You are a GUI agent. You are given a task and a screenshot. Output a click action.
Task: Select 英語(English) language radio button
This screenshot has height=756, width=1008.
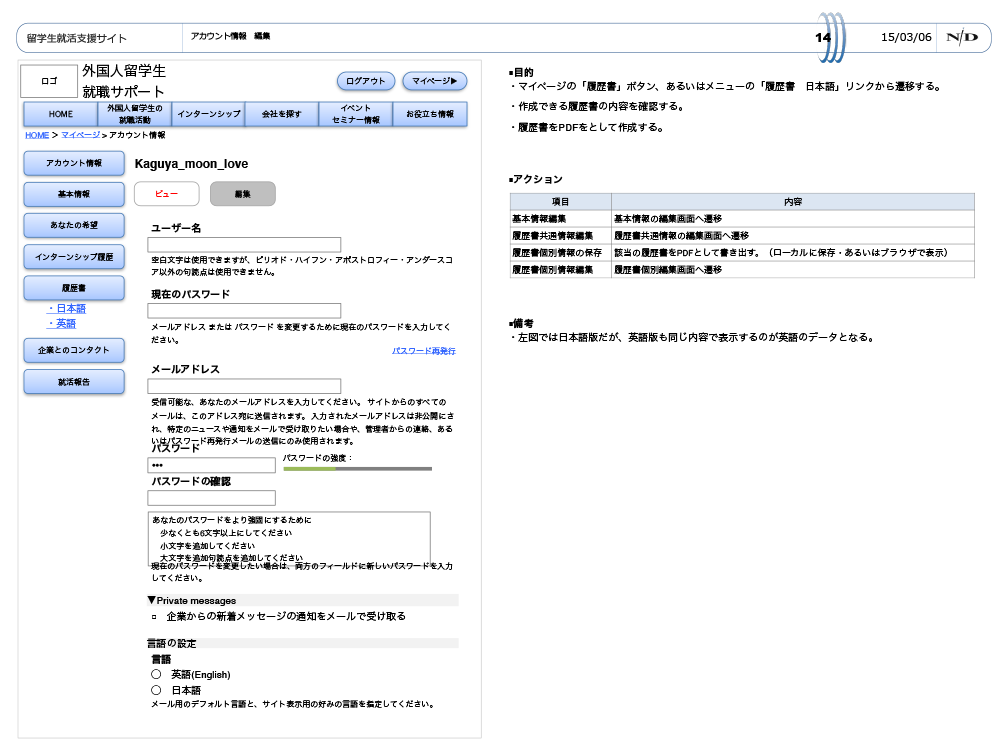(x=156, y=675)
